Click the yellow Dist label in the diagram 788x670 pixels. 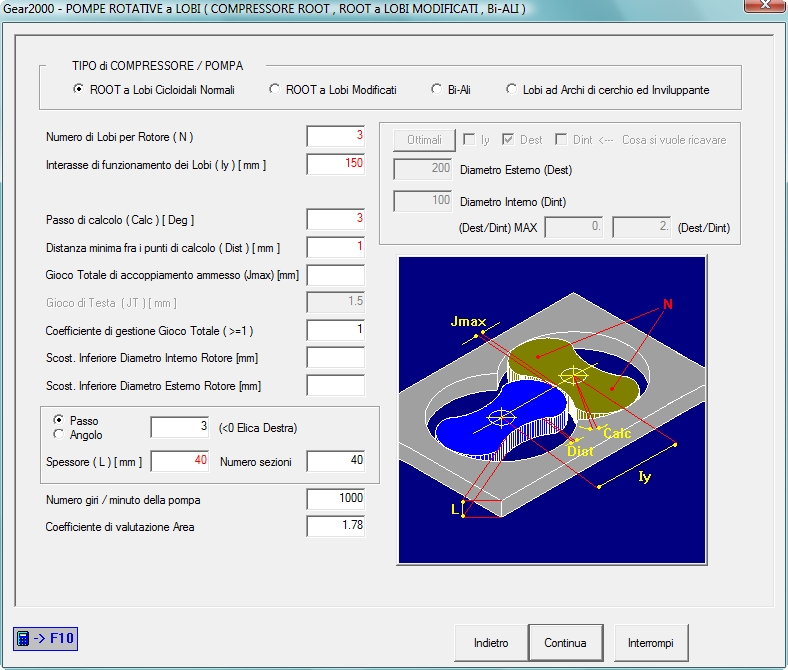point(580,451)
